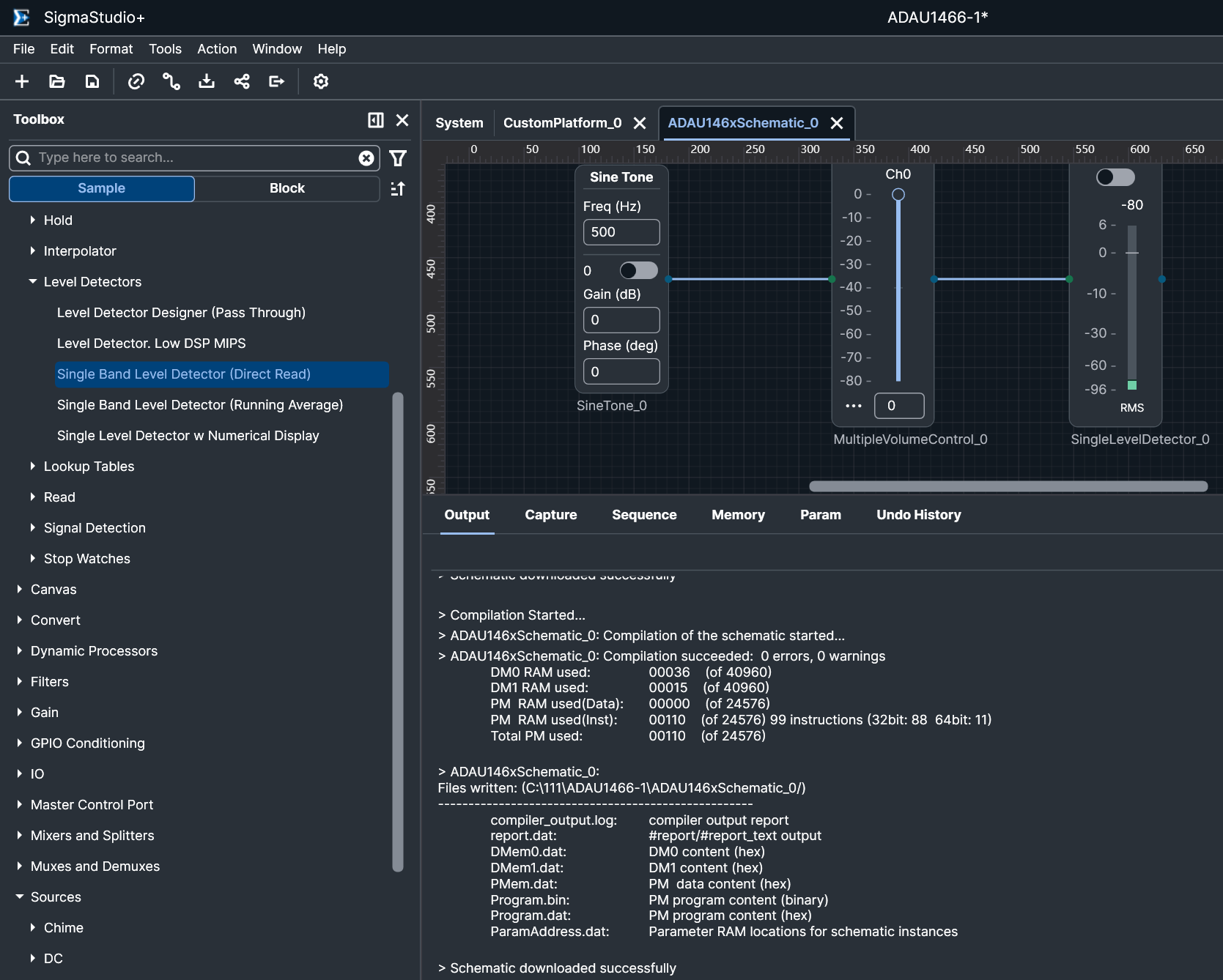
Task: Open a project with the folder icon
Action: (x=57, y=81)
